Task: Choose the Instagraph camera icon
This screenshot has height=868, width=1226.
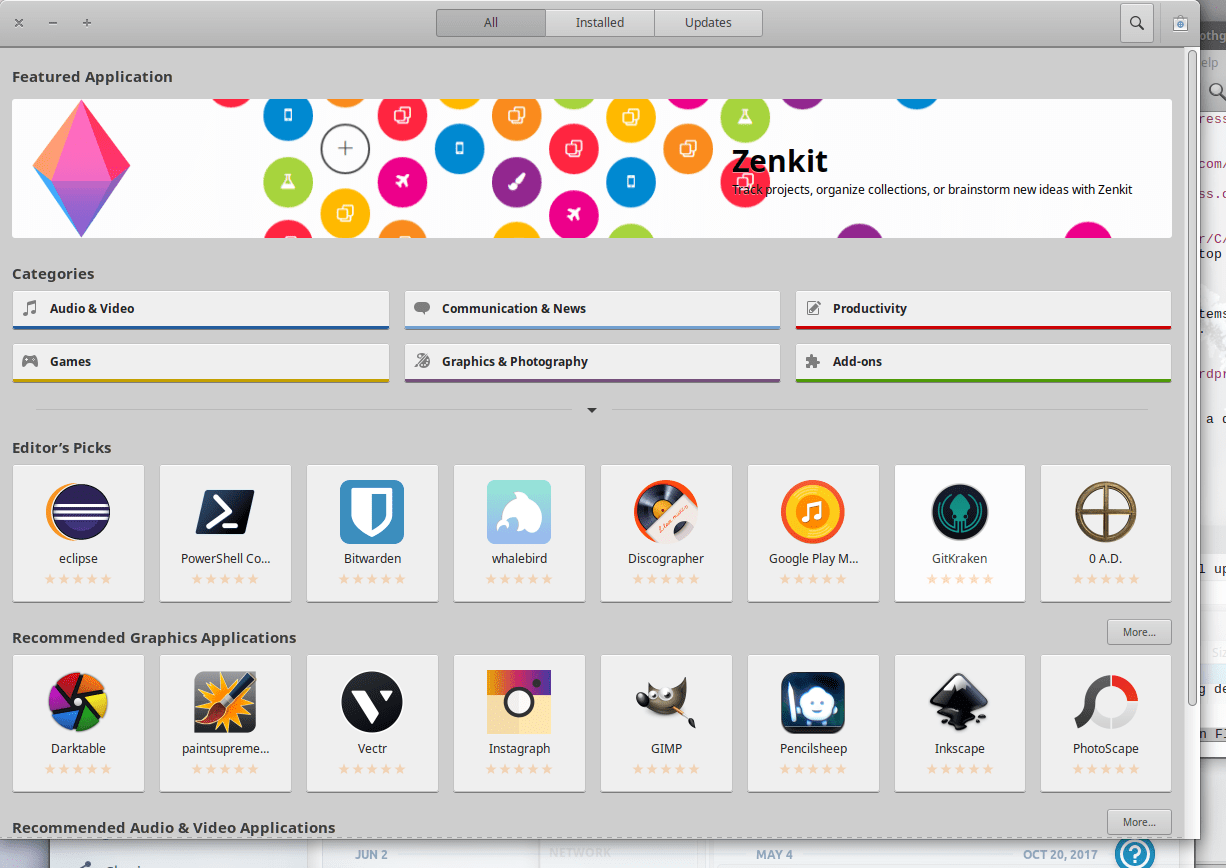Action: [x=519, y=702]
